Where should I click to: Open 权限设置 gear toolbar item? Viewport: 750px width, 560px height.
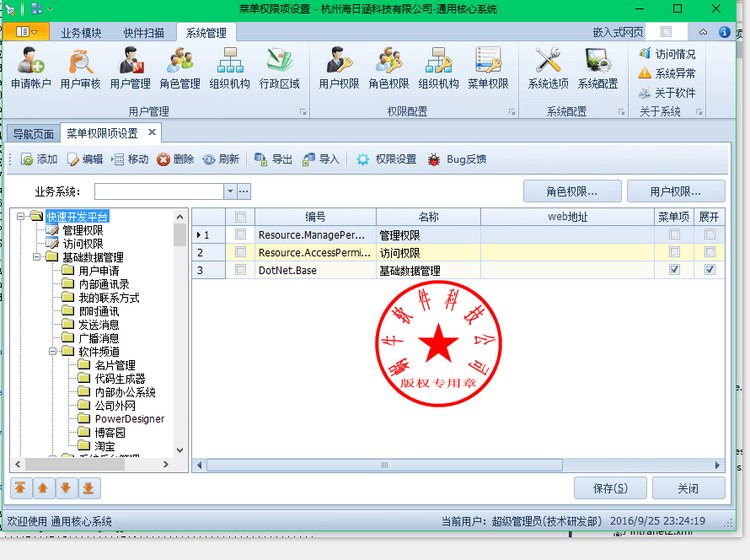click(386, 159)
